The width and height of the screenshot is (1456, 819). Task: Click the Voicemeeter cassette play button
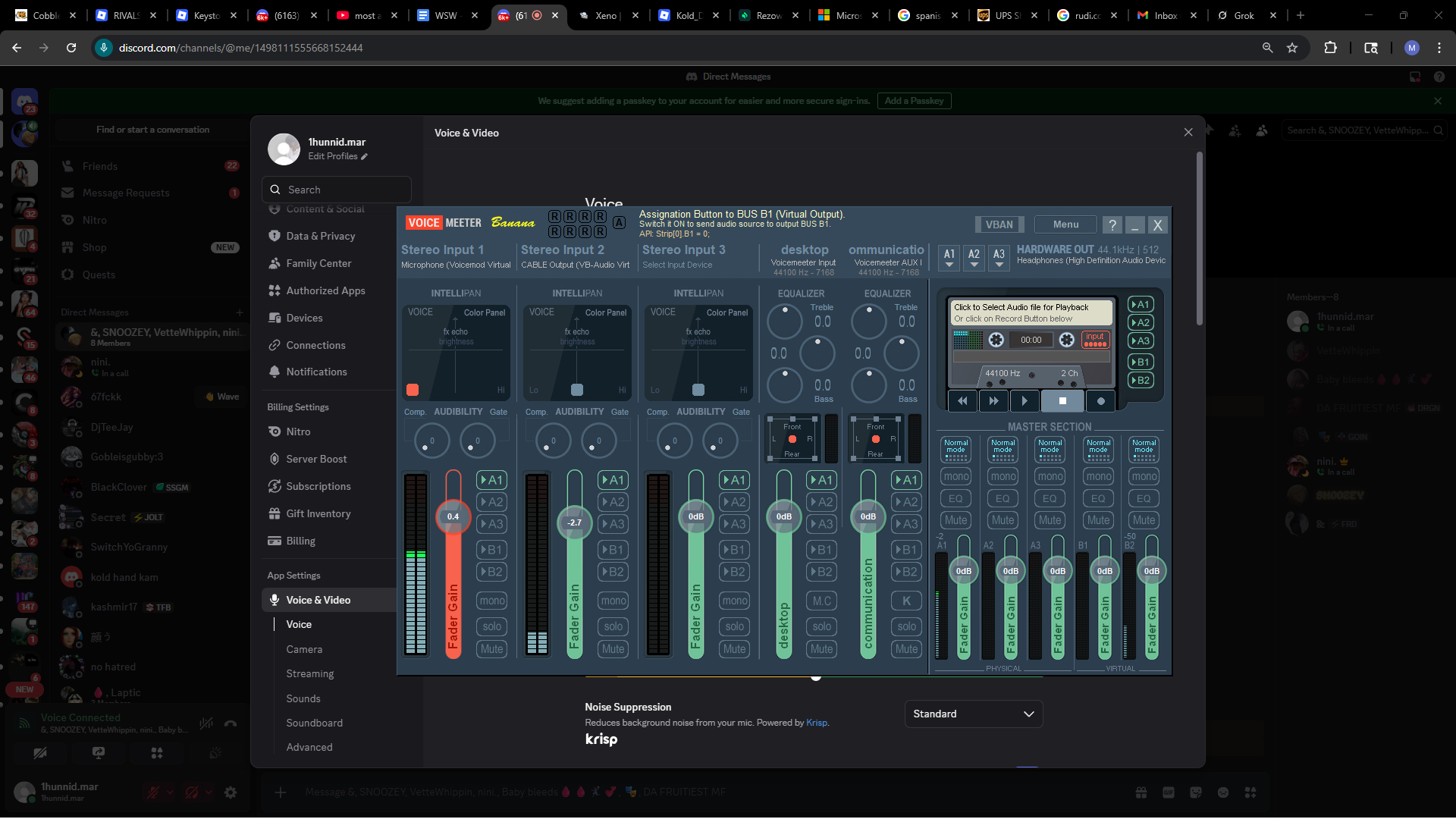[1025, 401]
